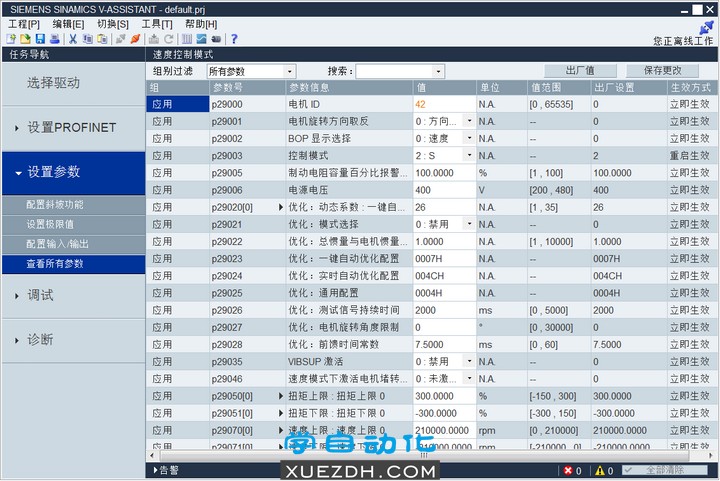Image resolution: width=720 pixels, height=481 pixels.
Task: Open the 编辑[E] menu
Action: tap(68, 24)
